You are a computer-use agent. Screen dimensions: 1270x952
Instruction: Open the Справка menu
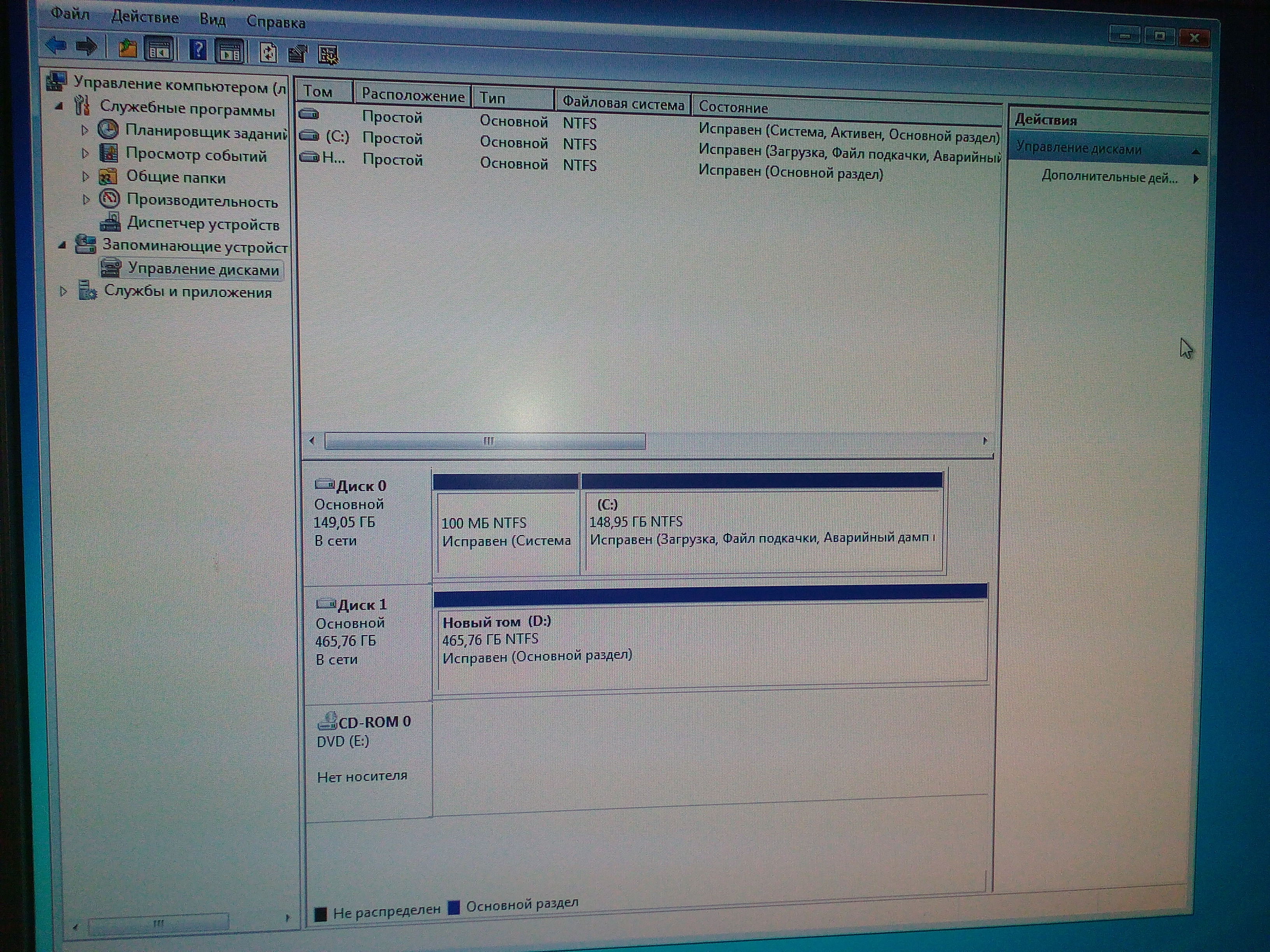275,23
